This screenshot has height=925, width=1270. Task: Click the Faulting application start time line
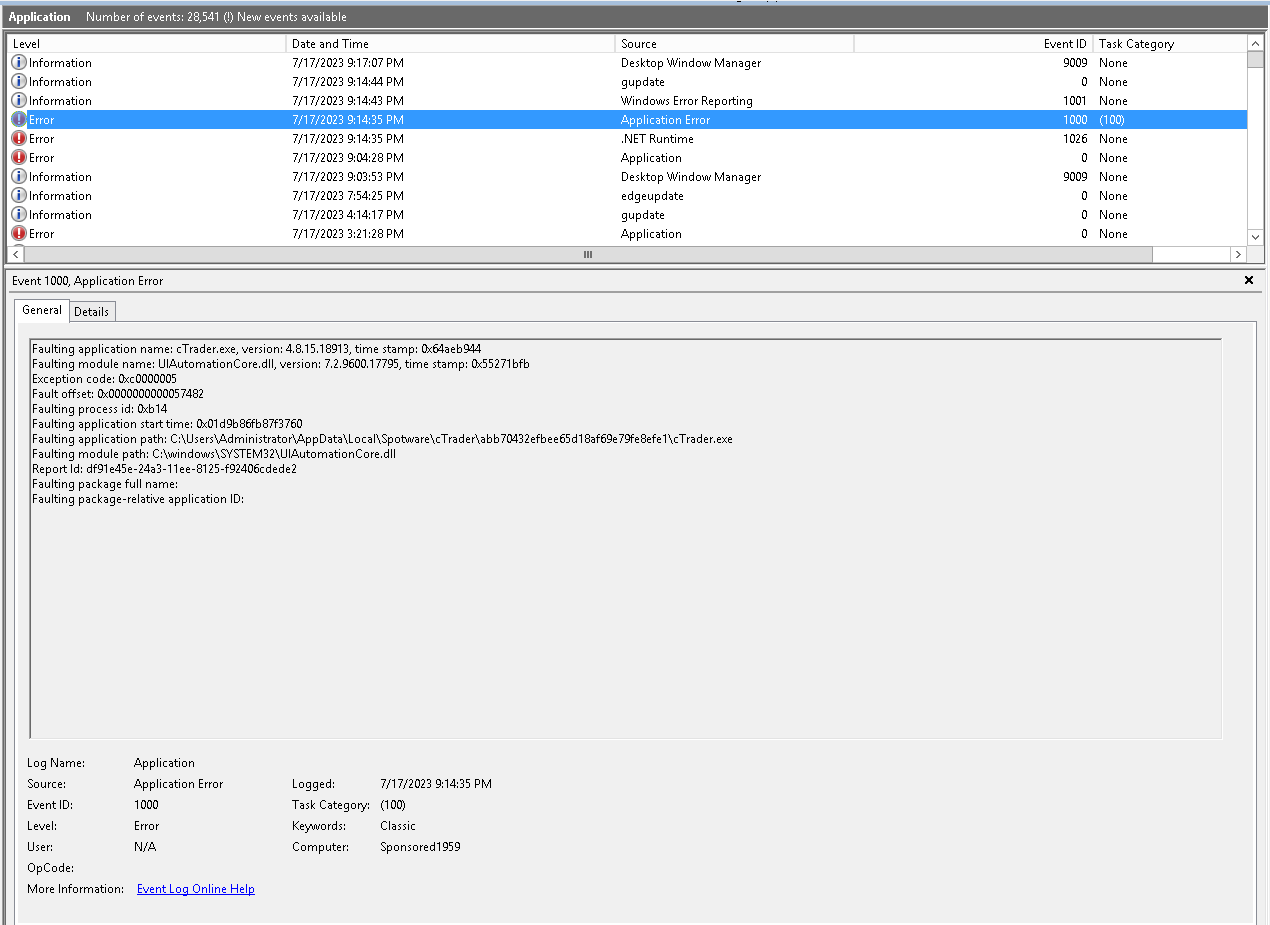coord(167,424)
